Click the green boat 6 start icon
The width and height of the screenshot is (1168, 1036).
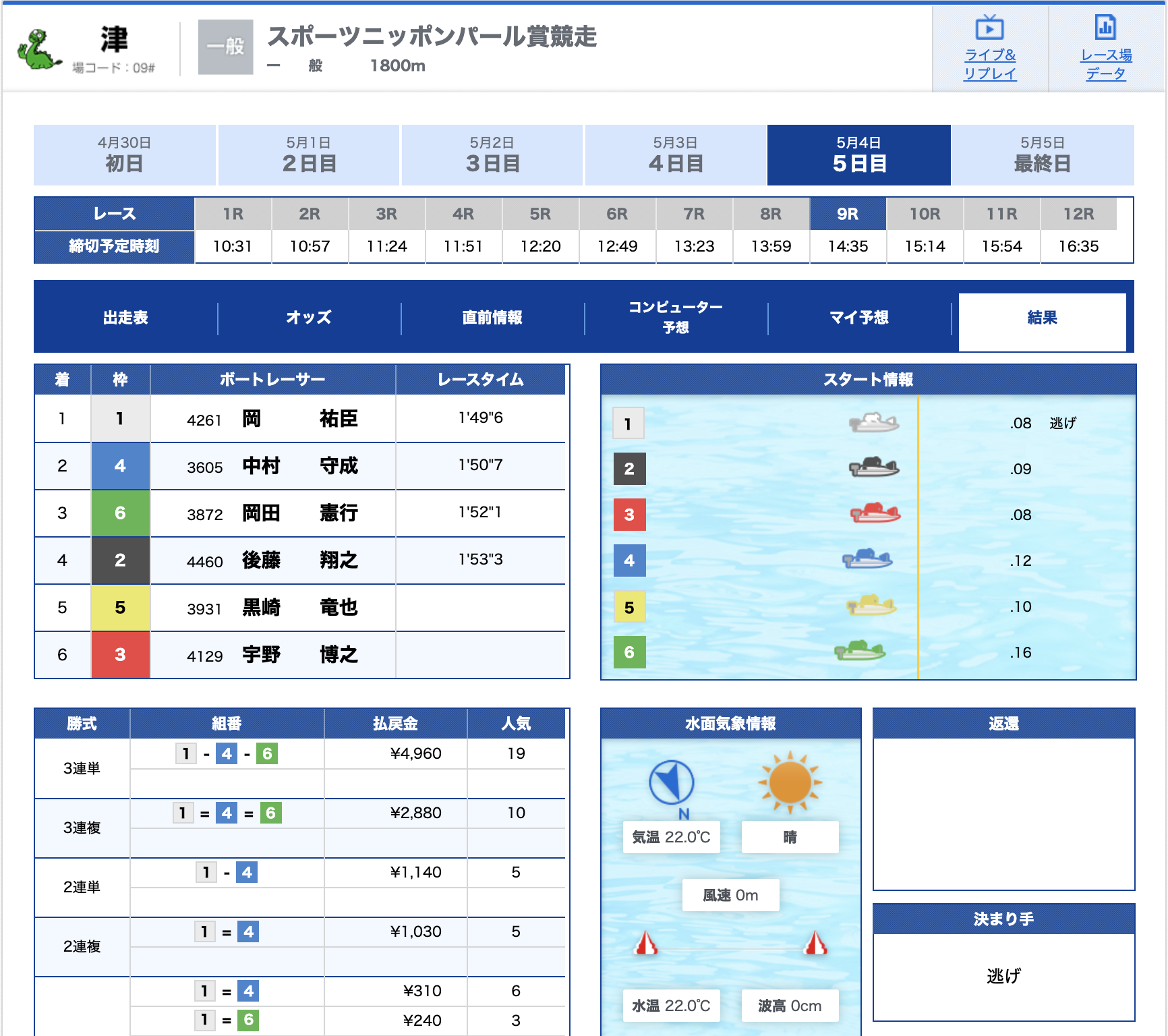(x=859, y=652)
